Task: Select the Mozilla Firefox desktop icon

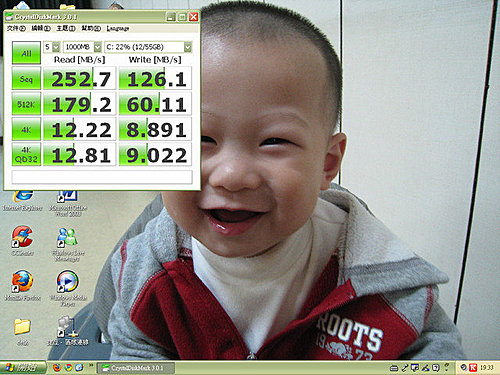Action: [x=23, y=285]
